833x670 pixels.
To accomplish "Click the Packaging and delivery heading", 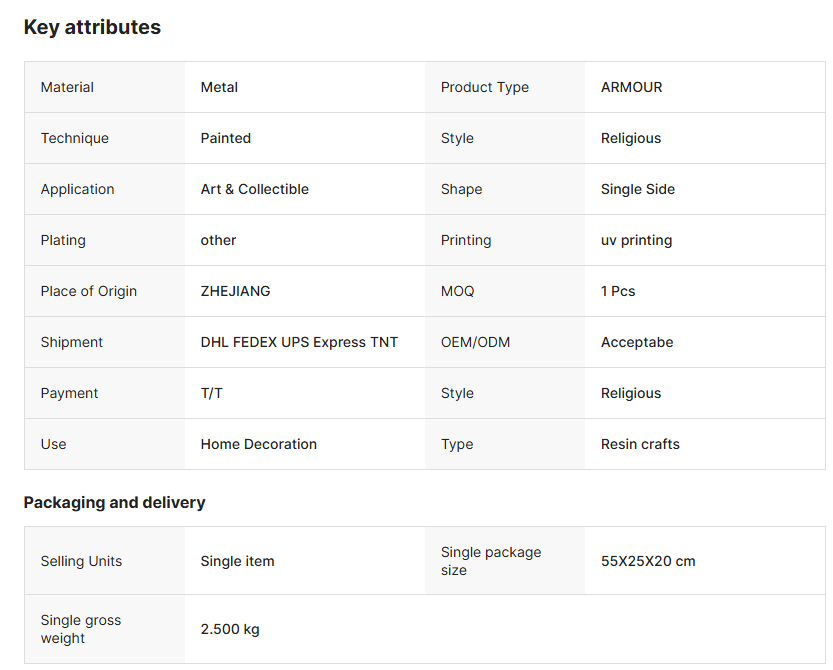I will pos(114,502).
